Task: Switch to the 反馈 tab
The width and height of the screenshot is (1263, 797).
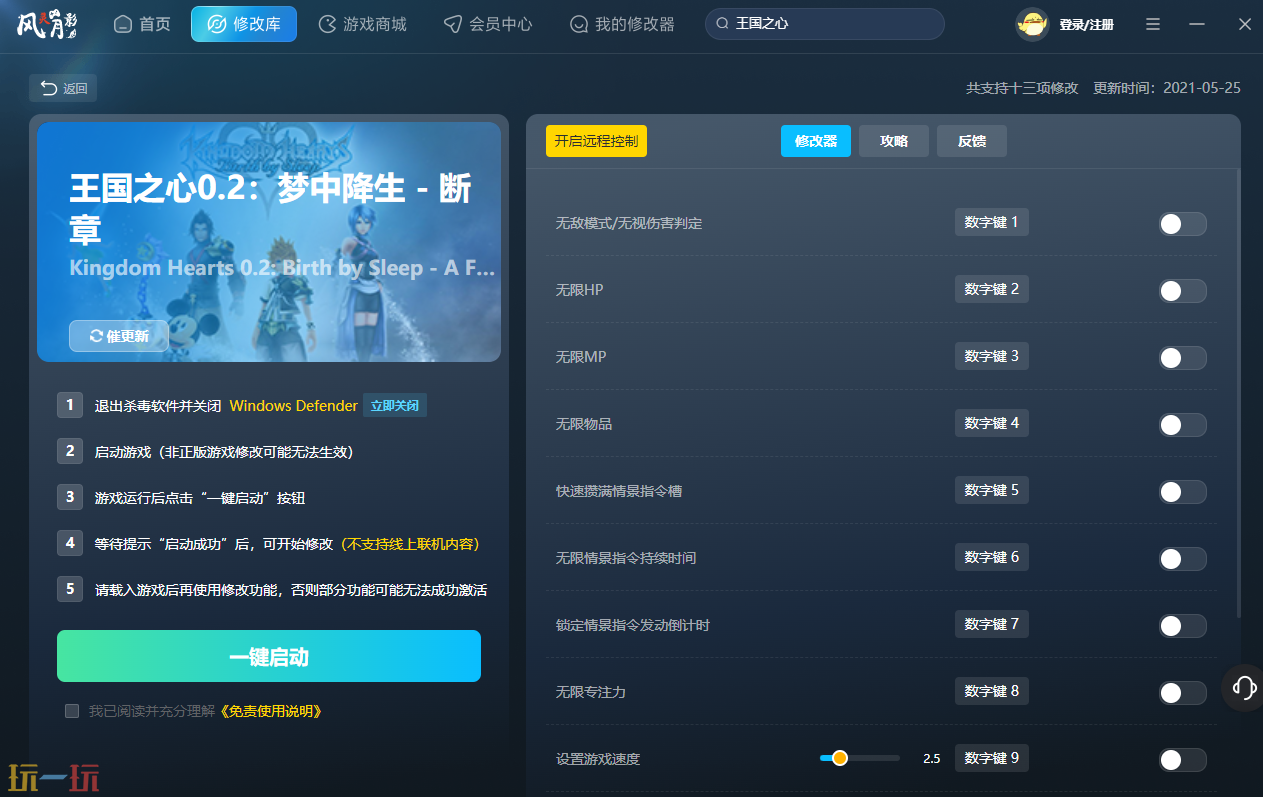Action: 972,141
